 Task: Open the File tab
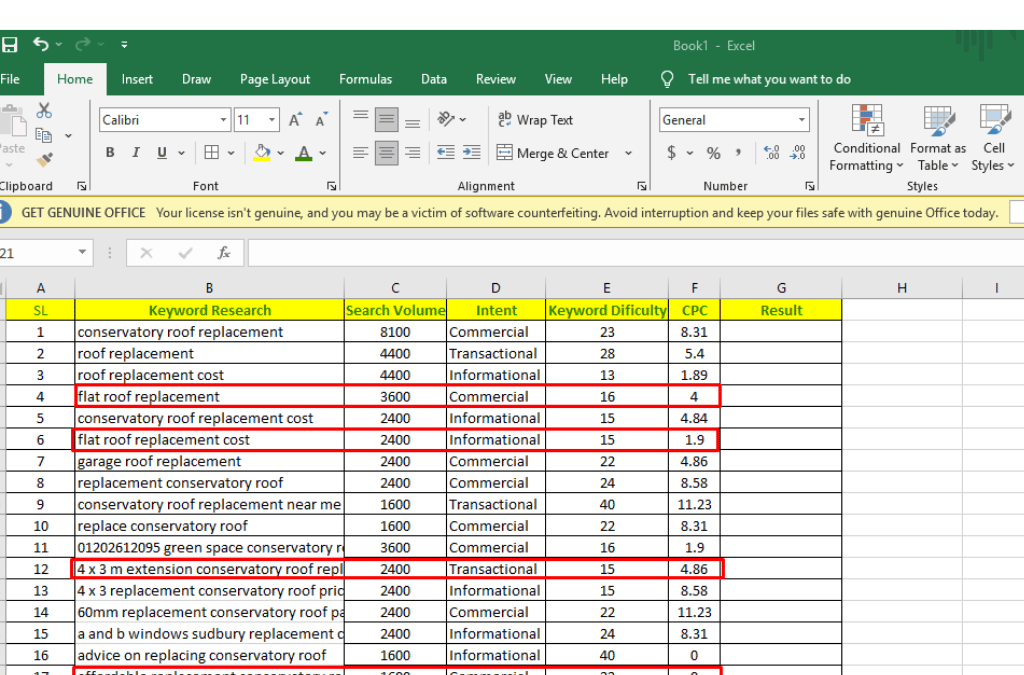coord(10,79)
